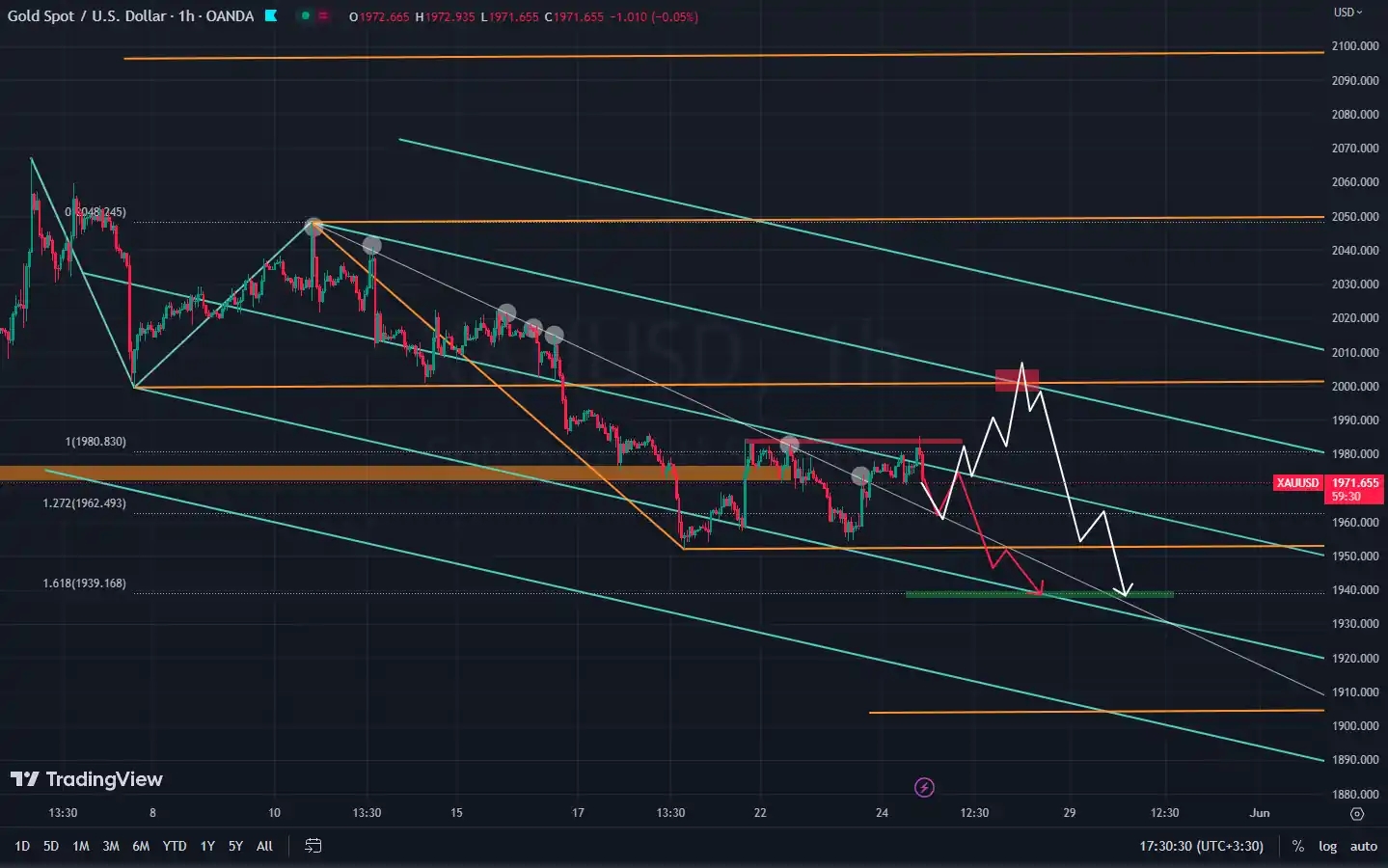Select the 1M time range
Viewport: 1388px width, 868px height.
[x=81, y=846]
